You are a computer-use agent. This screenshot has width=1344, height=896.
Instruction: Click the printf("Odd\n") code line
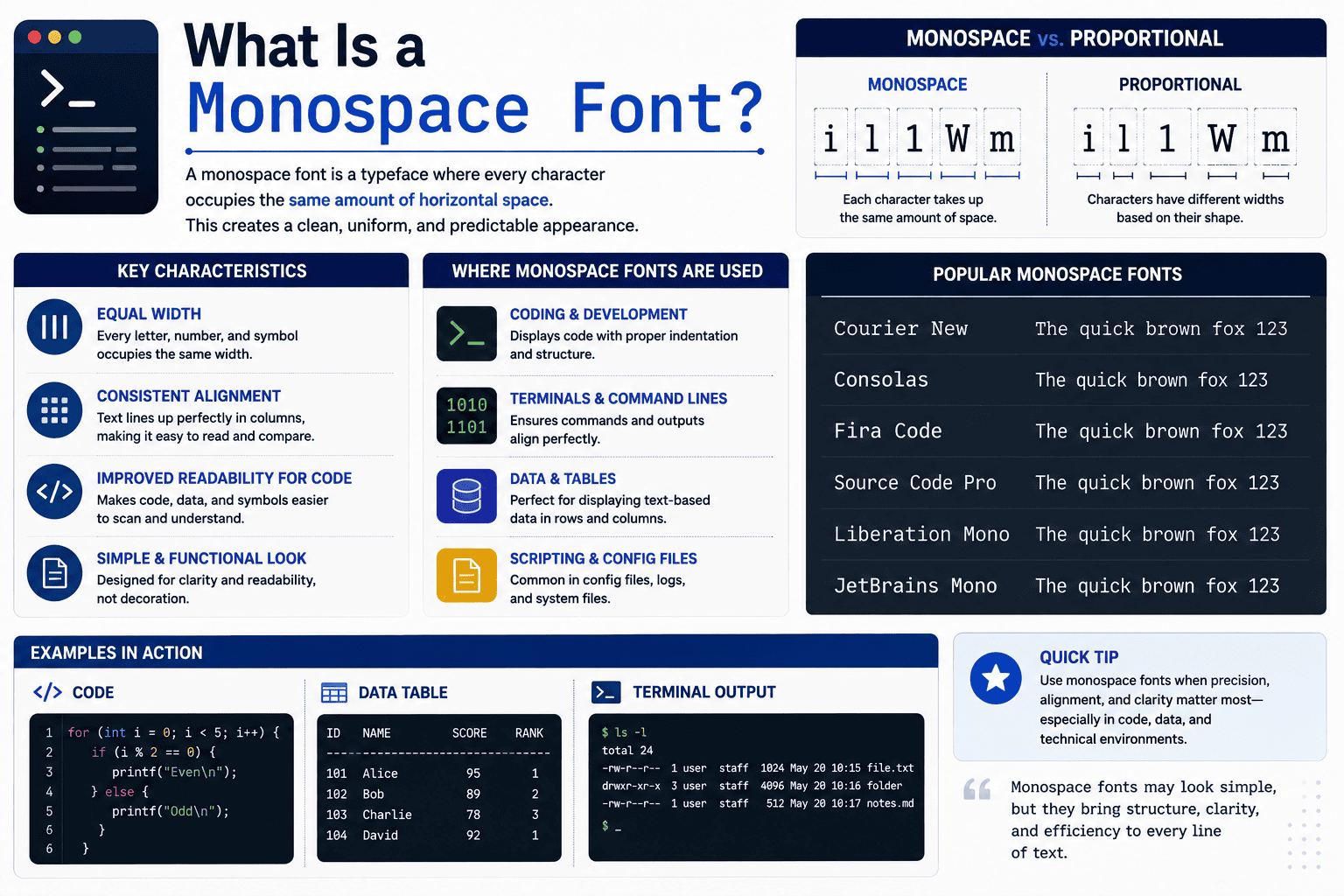pyautogui.click(x=171, y=811)
